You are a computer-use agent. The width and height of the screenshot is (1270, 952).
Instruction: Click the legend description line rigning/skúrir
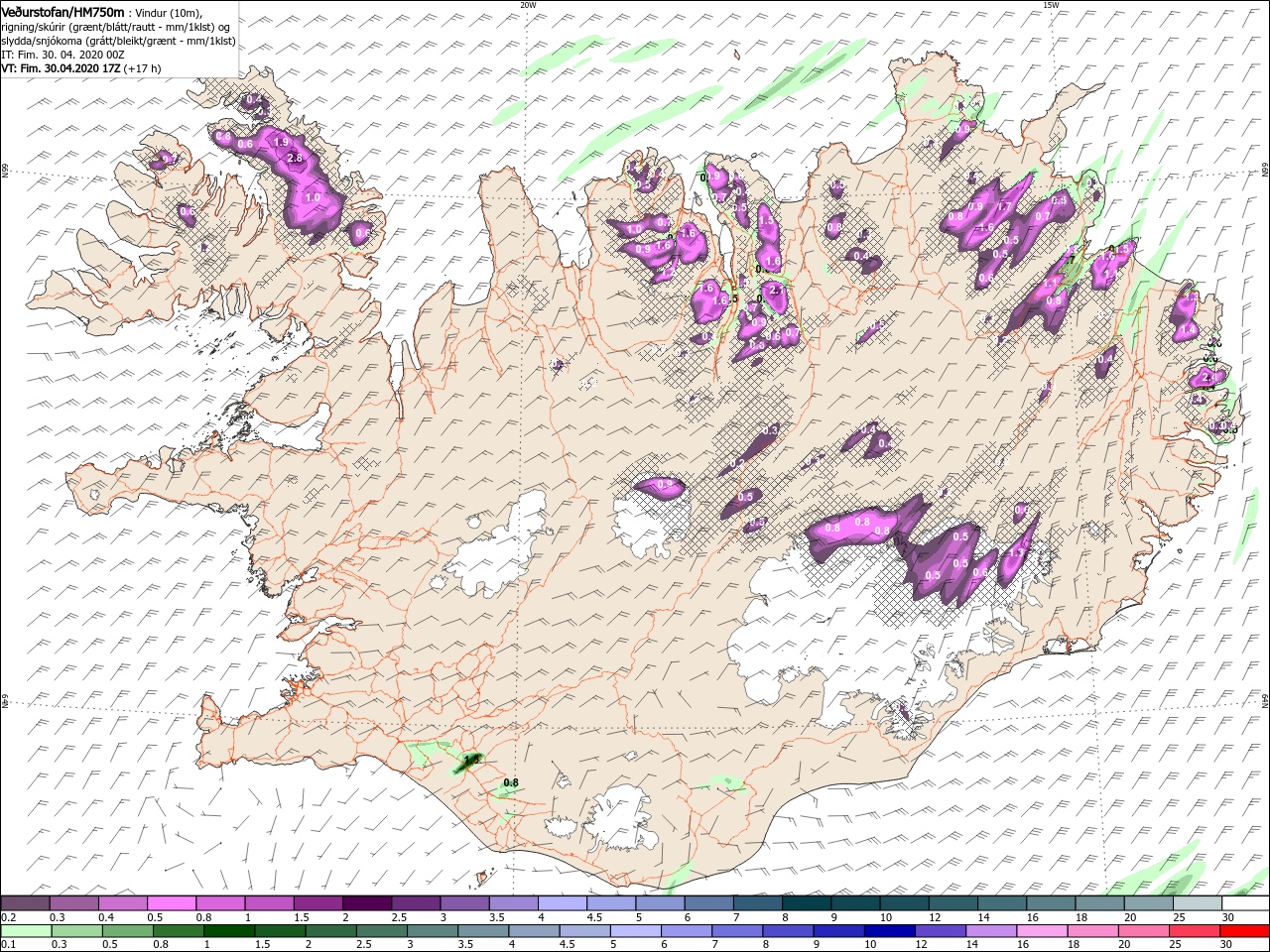click(116, 27)
